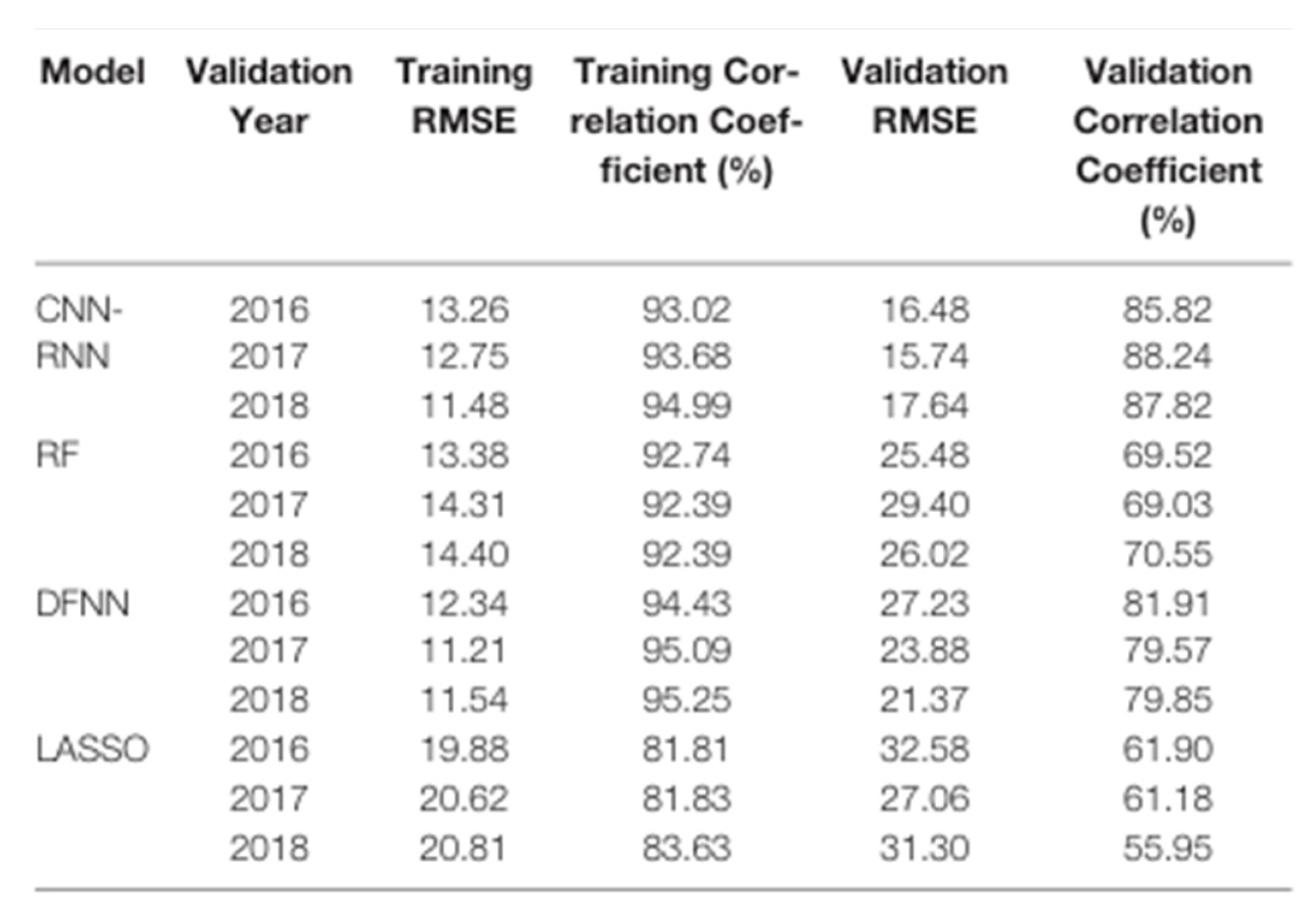This screenshot has height=906, width=1316.
Task: Select the Validation Correlation Coefficient header
Action: (x=1168, y=146)
